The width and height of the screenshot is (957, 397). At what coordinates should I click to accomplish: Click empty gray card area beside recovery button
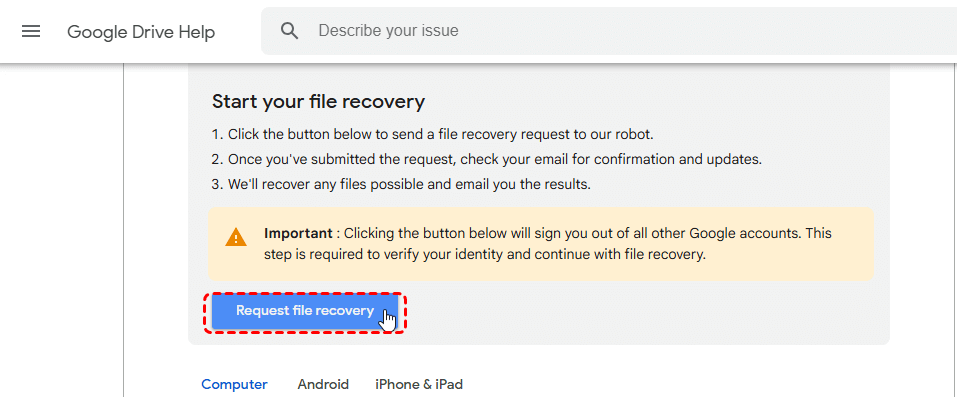coord(641,313)
